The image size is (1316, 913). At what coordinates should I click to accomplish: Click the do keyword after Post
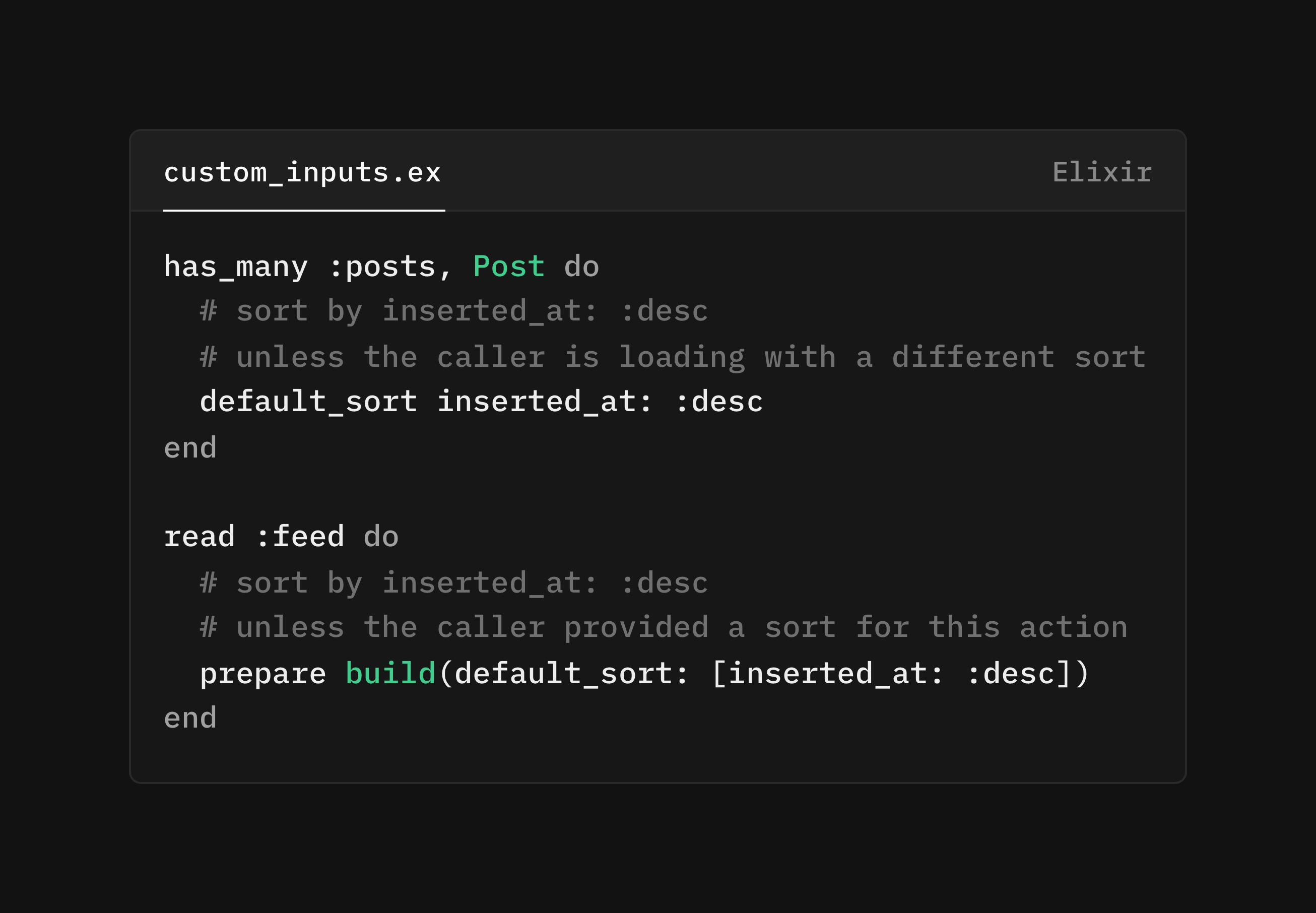(x=581, y=267)
